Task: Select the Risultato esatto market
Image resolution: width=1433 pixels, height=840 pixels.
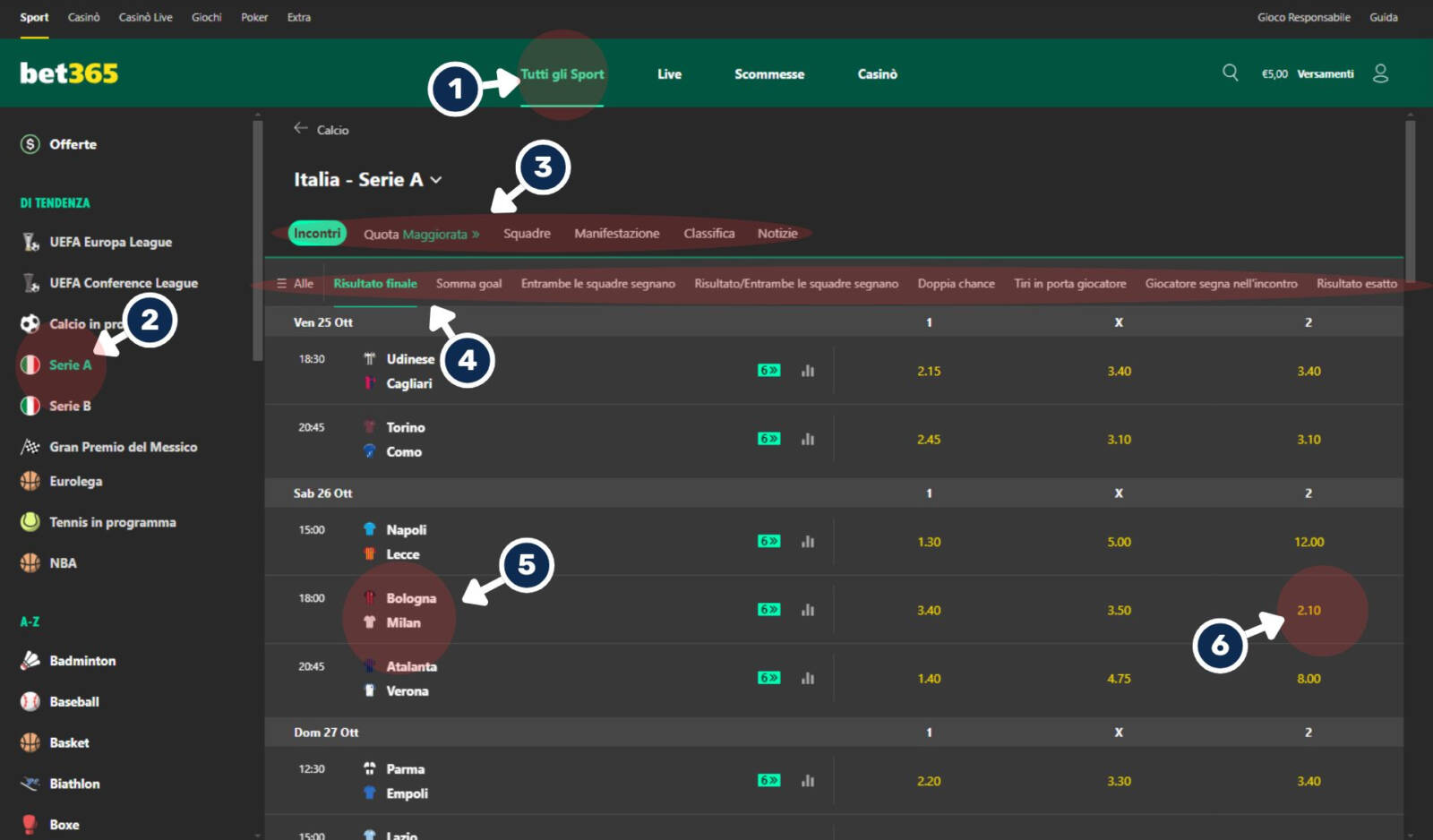Action: 1357,284
